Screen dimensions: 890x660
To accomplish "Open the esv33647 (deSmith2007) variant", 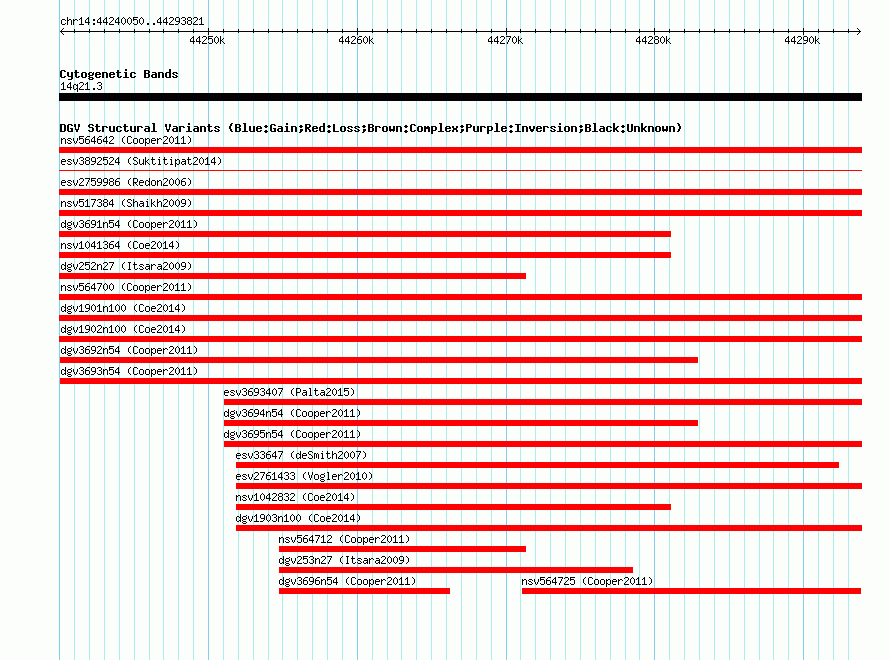I will pos(301,455).
